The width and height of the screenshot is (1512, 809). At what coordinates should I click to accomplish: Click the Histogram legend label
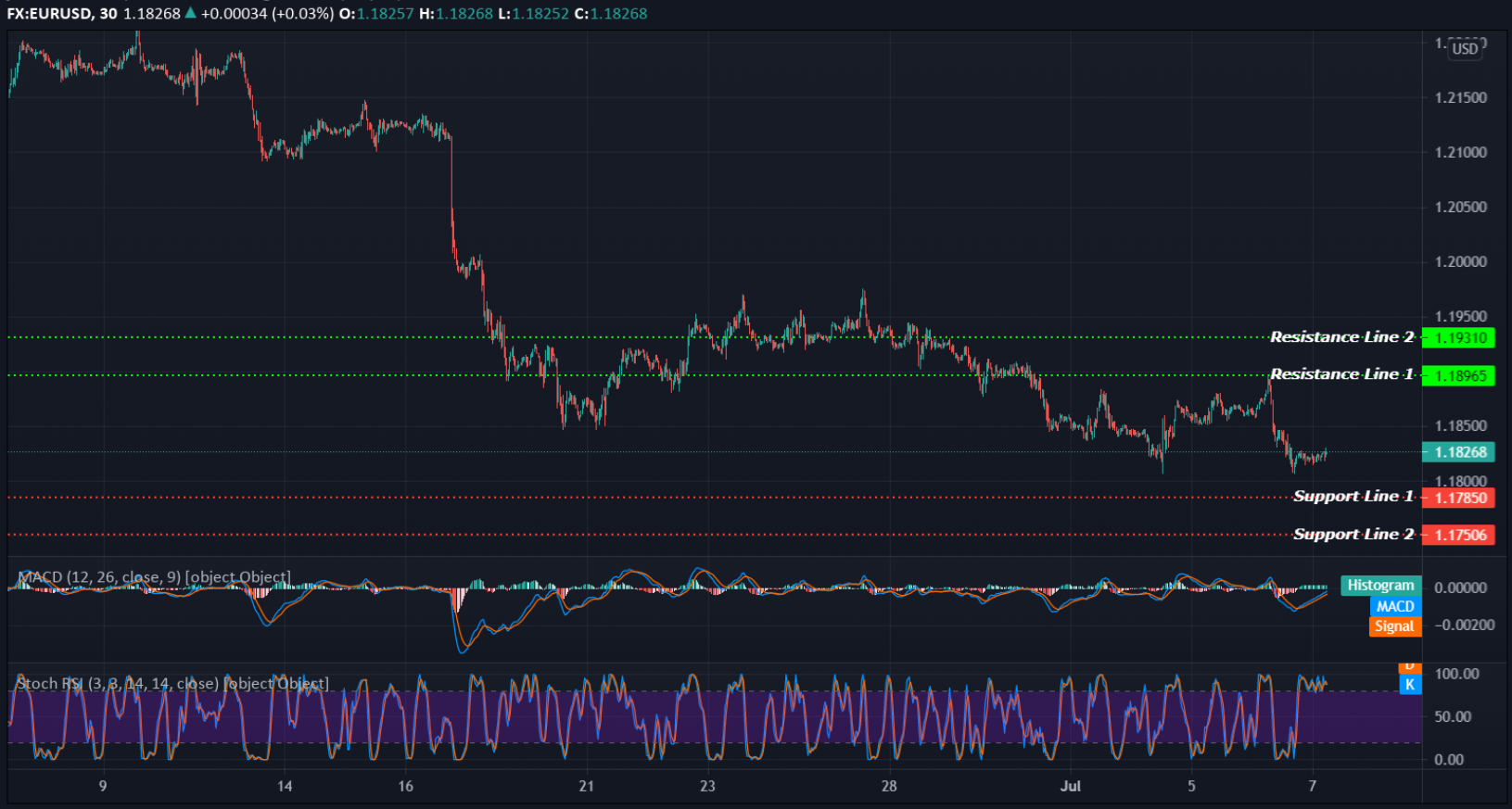click(1380, 586)
